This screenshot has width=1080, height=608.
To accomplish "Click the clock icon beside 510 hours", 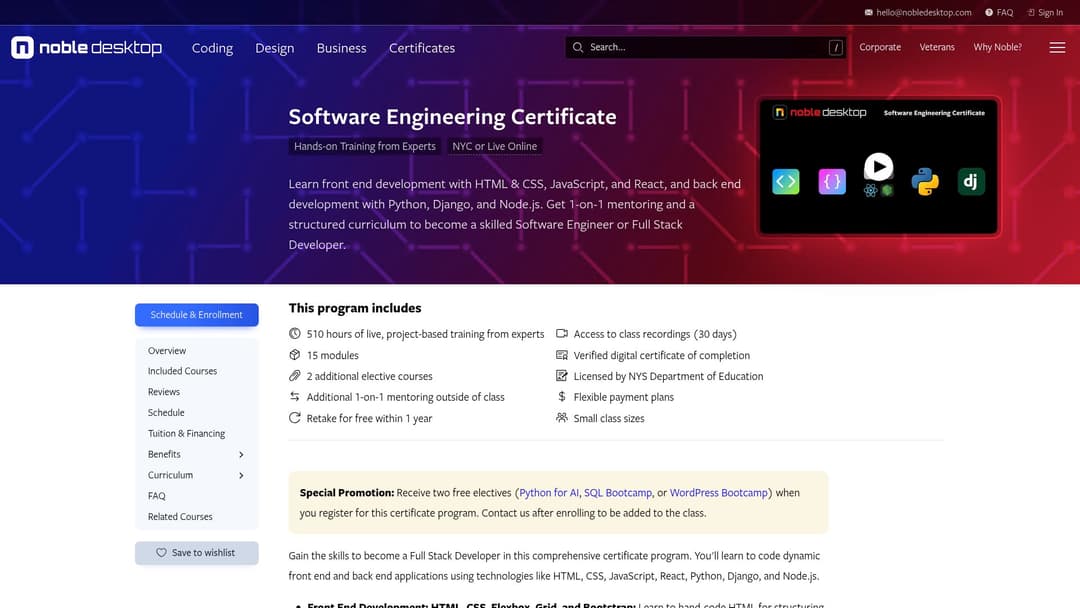I will (295, 334).
